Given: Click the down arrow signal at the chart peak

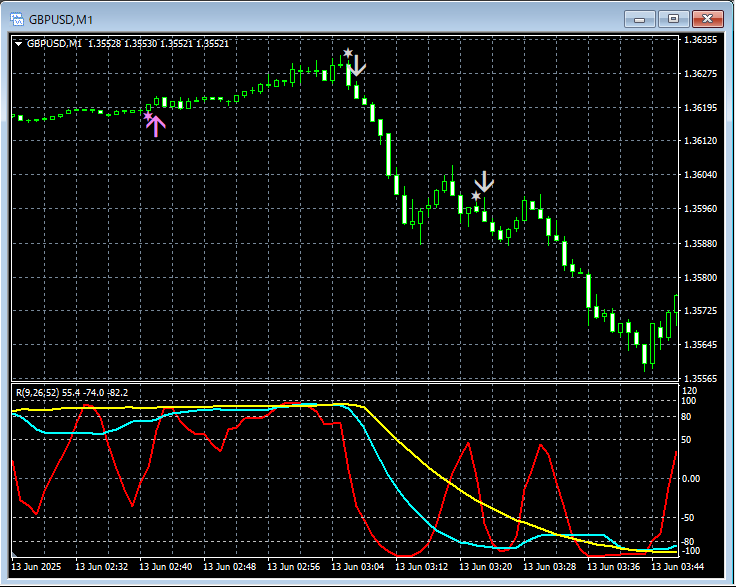Looking at the screenshot, I should point(357,66).
